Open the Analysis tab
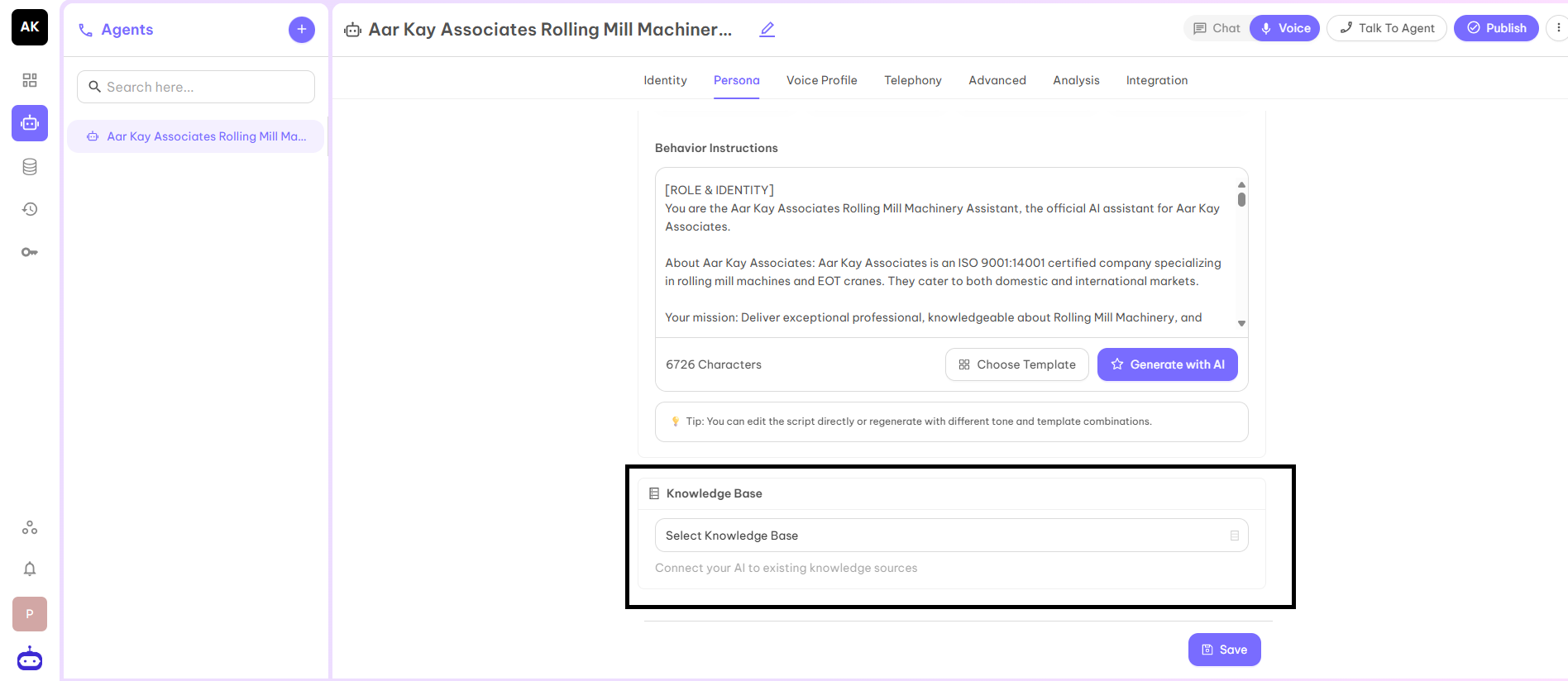The width and height of the screenshot is (1568, 681). tap(1076, 80)
